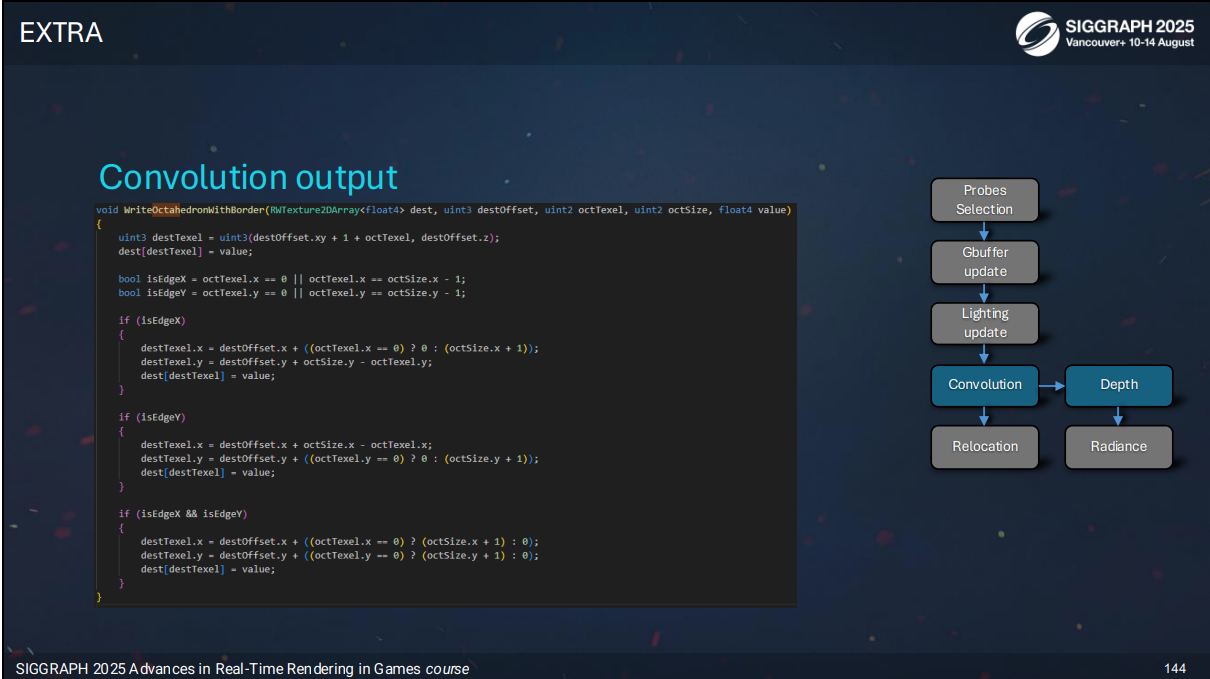Image resolution: width=1210 pixels, height=679 pixels.
Task: Click the 'if (isEdgeX)' statement line
Action: [x=152, y=320]
